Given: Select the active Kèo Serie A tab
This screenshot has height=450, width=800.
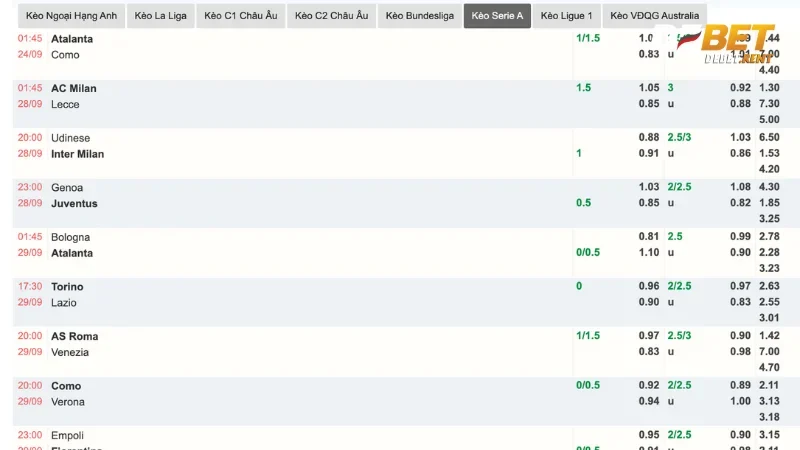Looking at the screenshot, I should (497, 16).
